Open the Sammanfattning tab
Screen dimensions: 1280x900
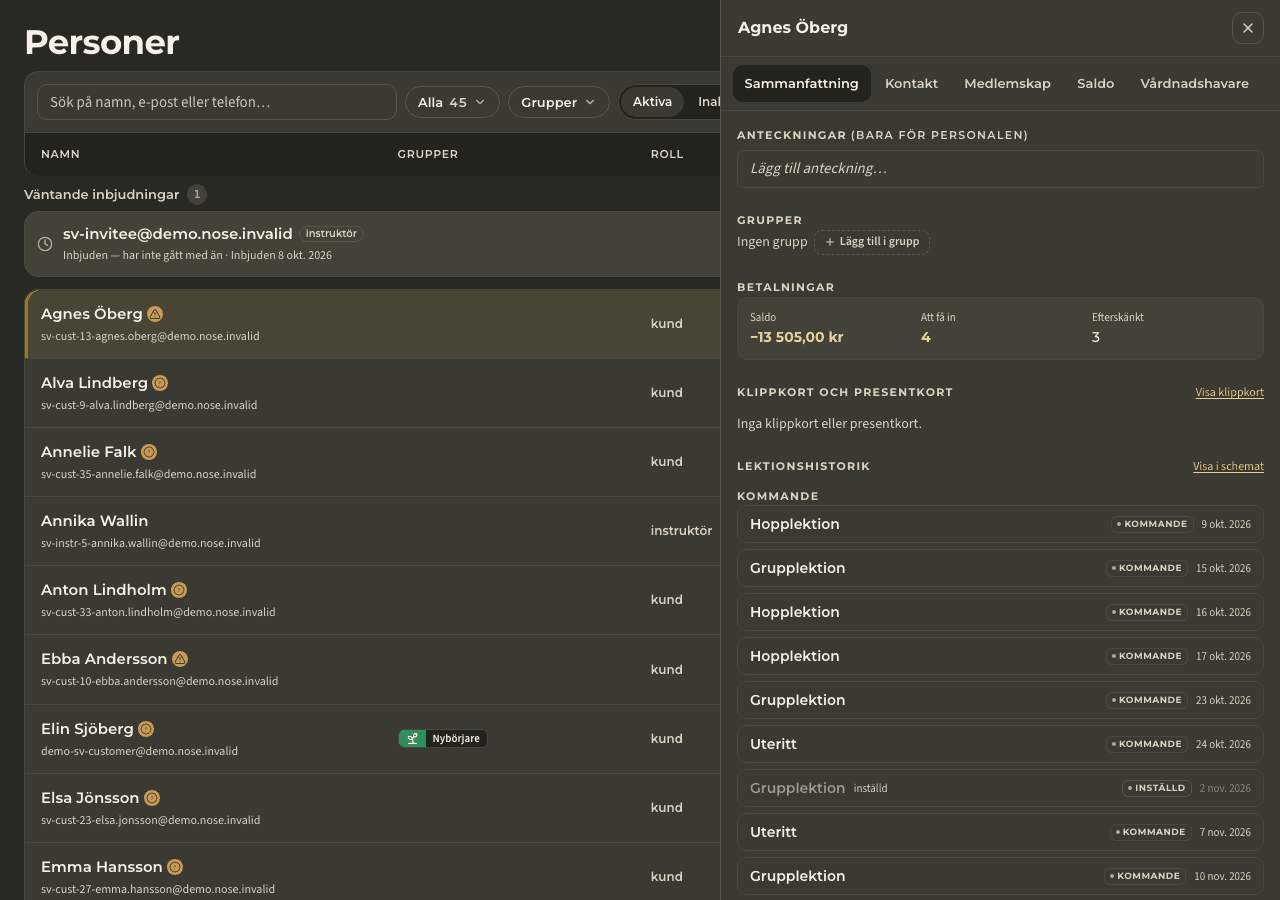pyautogui.click(x=802, y=84)
